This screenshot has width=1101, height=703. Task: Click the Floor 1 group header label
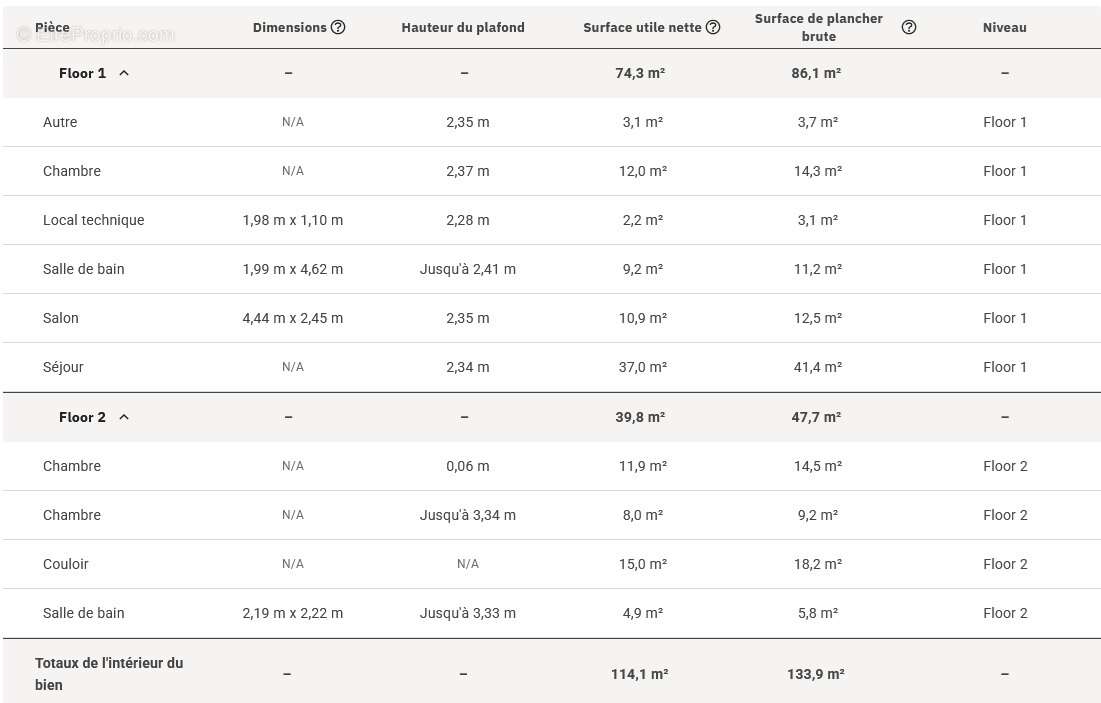point(82,73)
